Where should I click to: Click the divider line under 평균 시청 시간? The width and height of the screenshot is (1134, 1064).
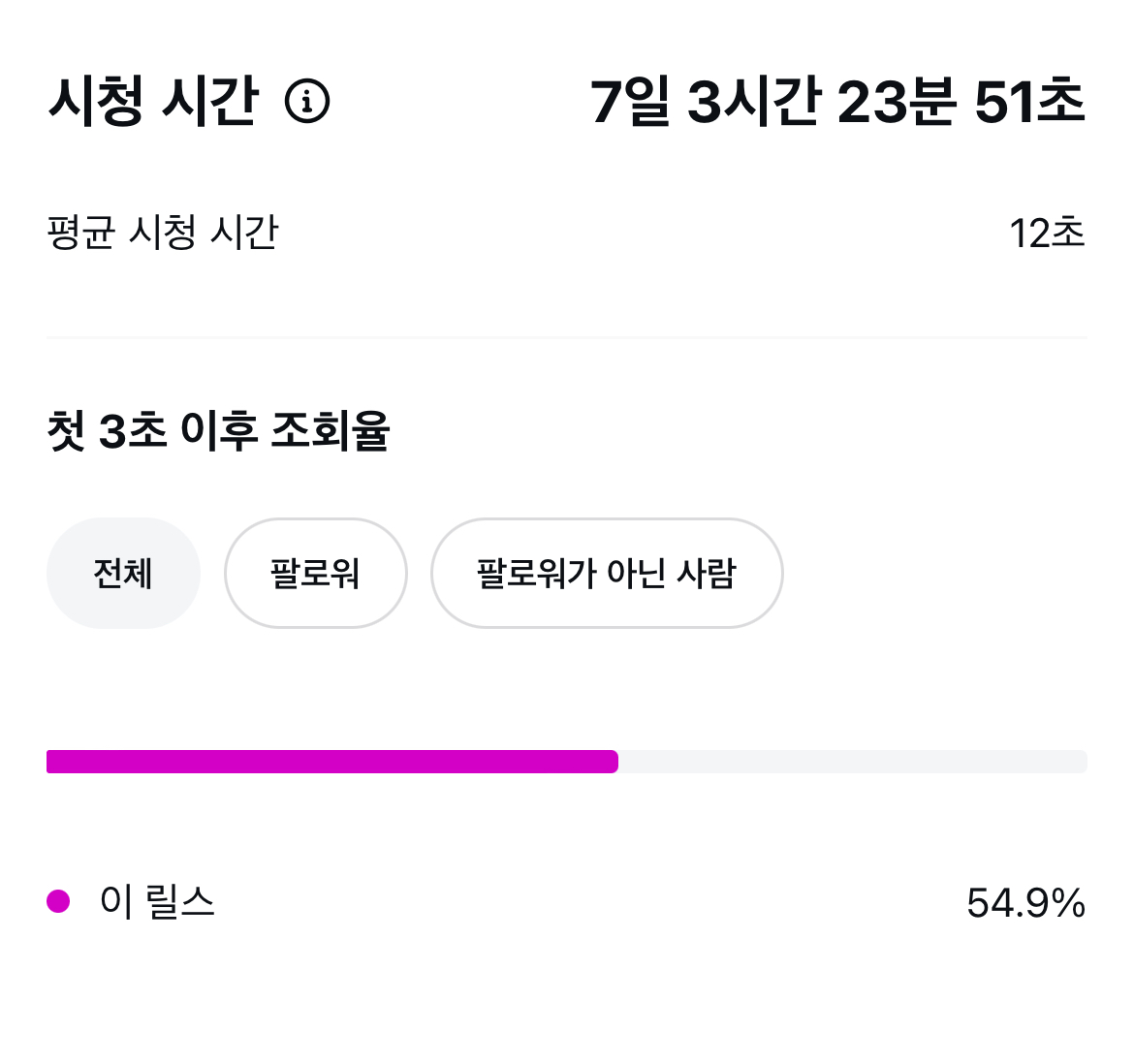click(x=567, y=337)
